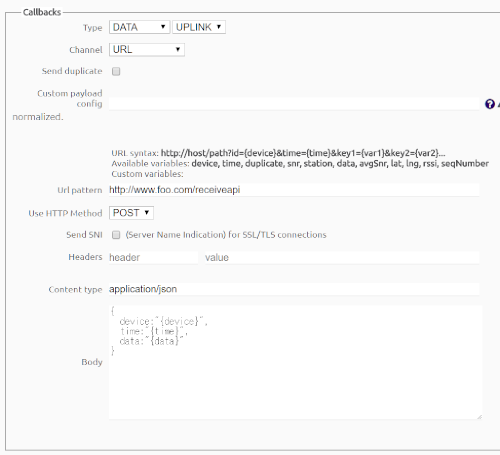This screenshot has height=455, width=500.
Task: Click the 'Send duplicate' label
Action: tap(72, 71)
